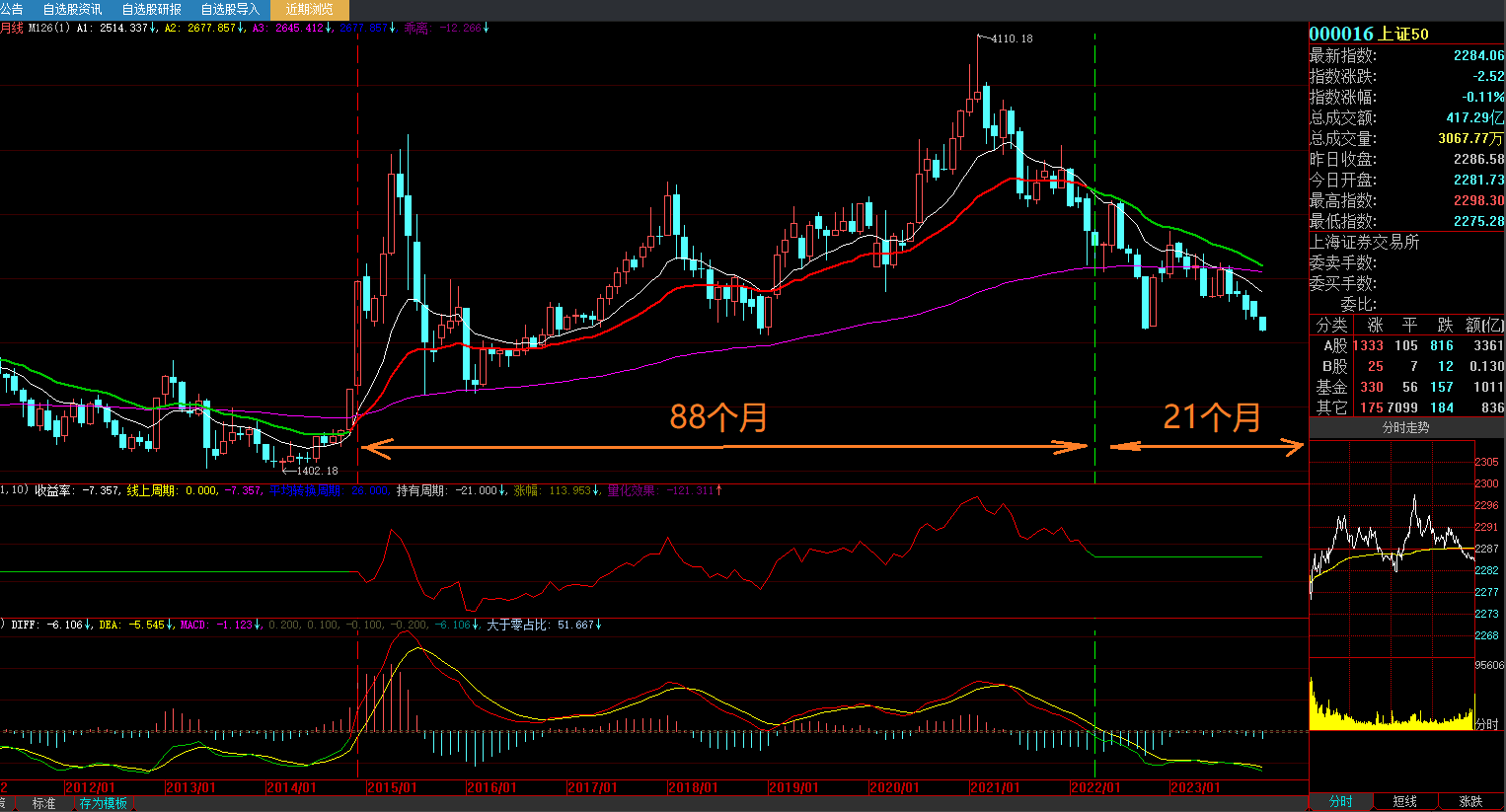Click the 总成交量 value 3067.77万
1506x812 pixels.
click(1471, 138)
